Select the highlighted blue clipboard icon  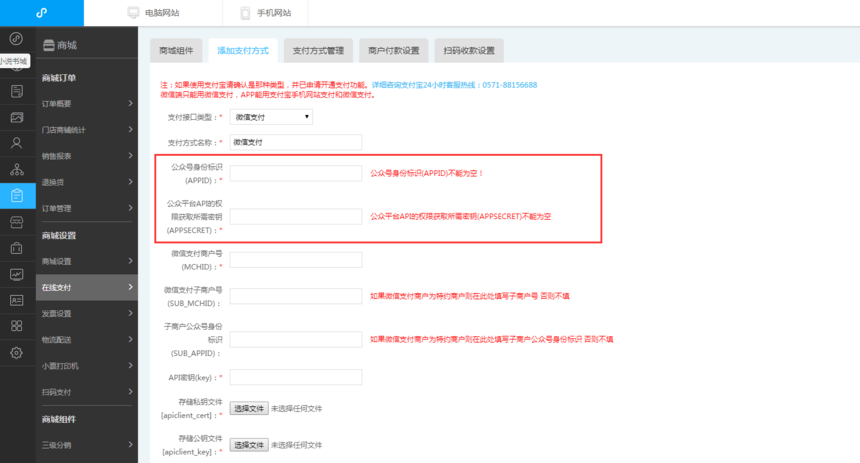pyautogui.click(x=16, y=196)
